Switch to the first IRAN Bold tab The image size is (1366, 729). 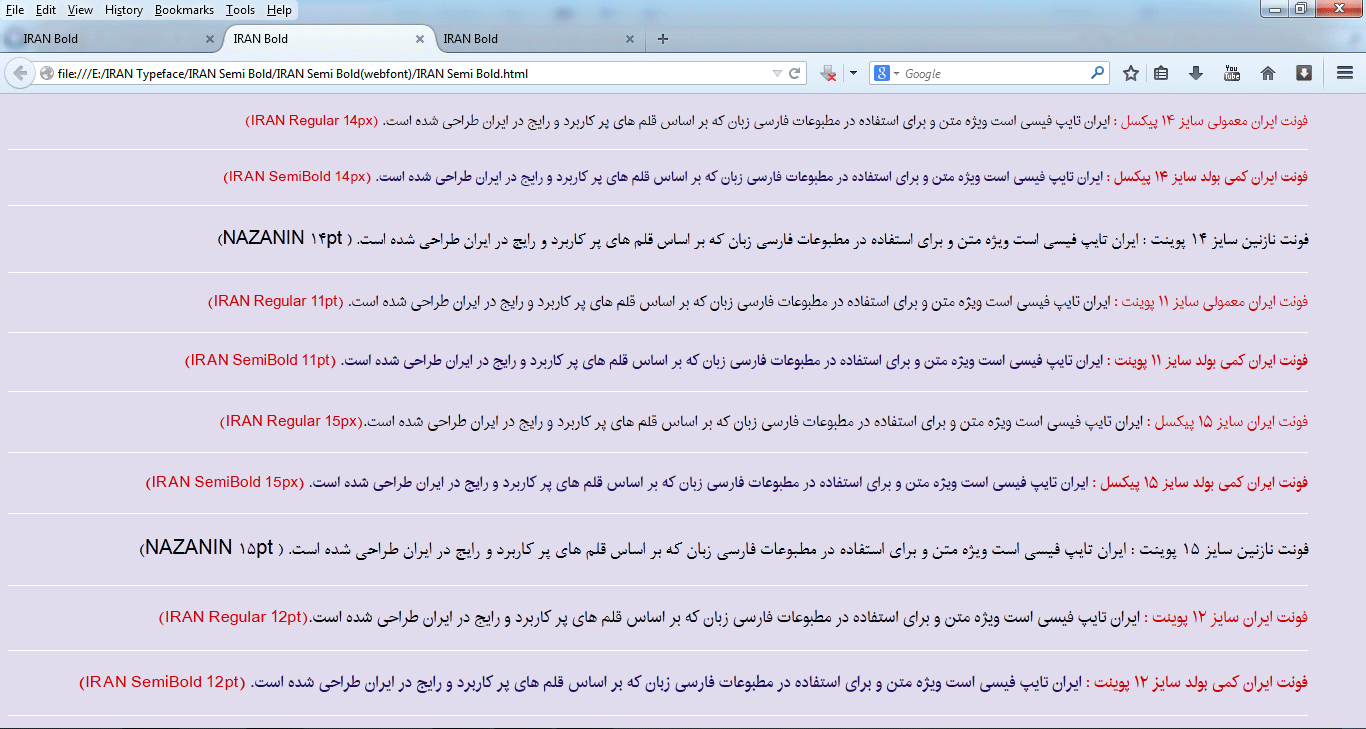click(110, 39)
